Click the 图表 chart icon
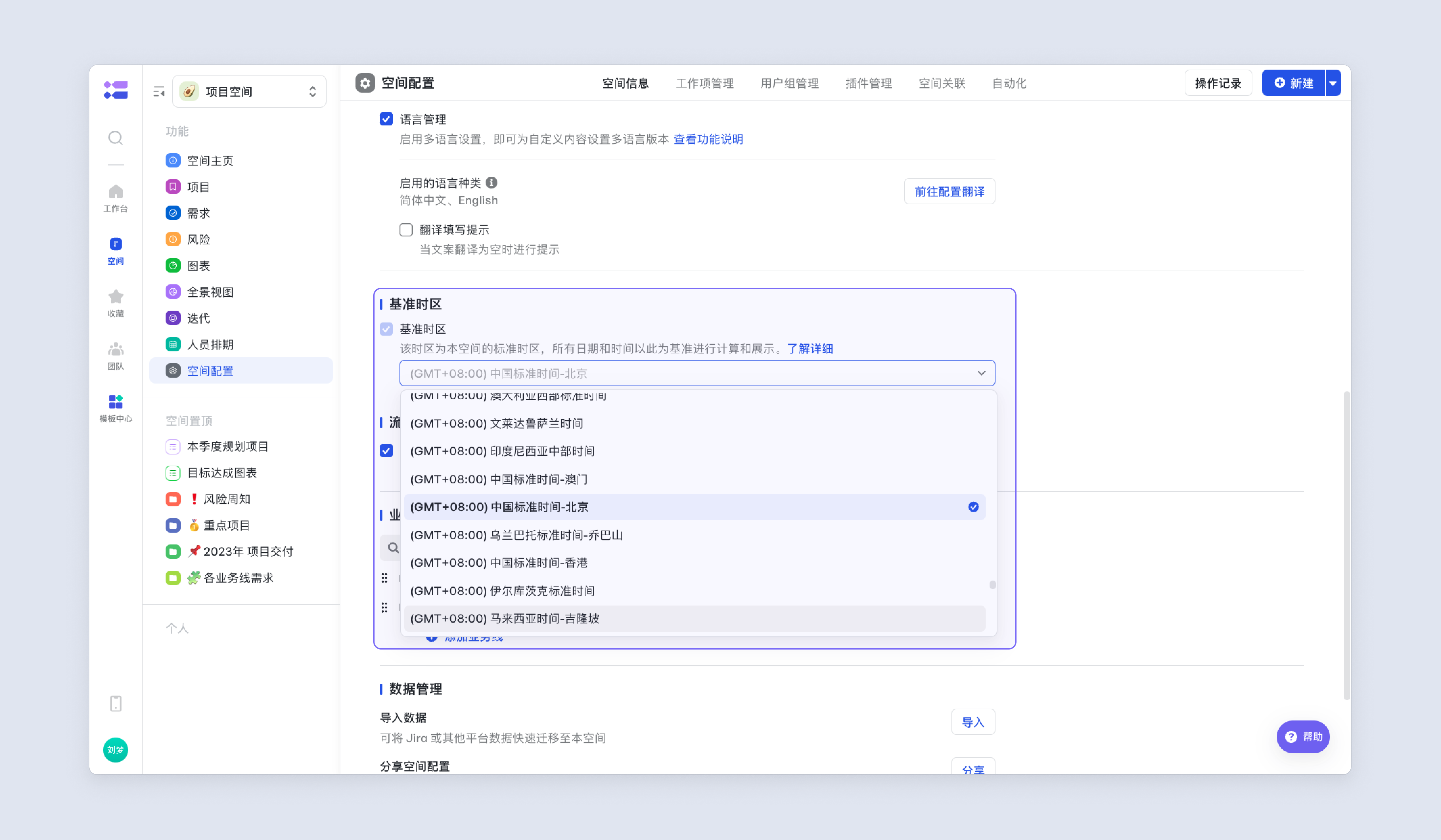The image size is (1441, 840). point(173,266)
